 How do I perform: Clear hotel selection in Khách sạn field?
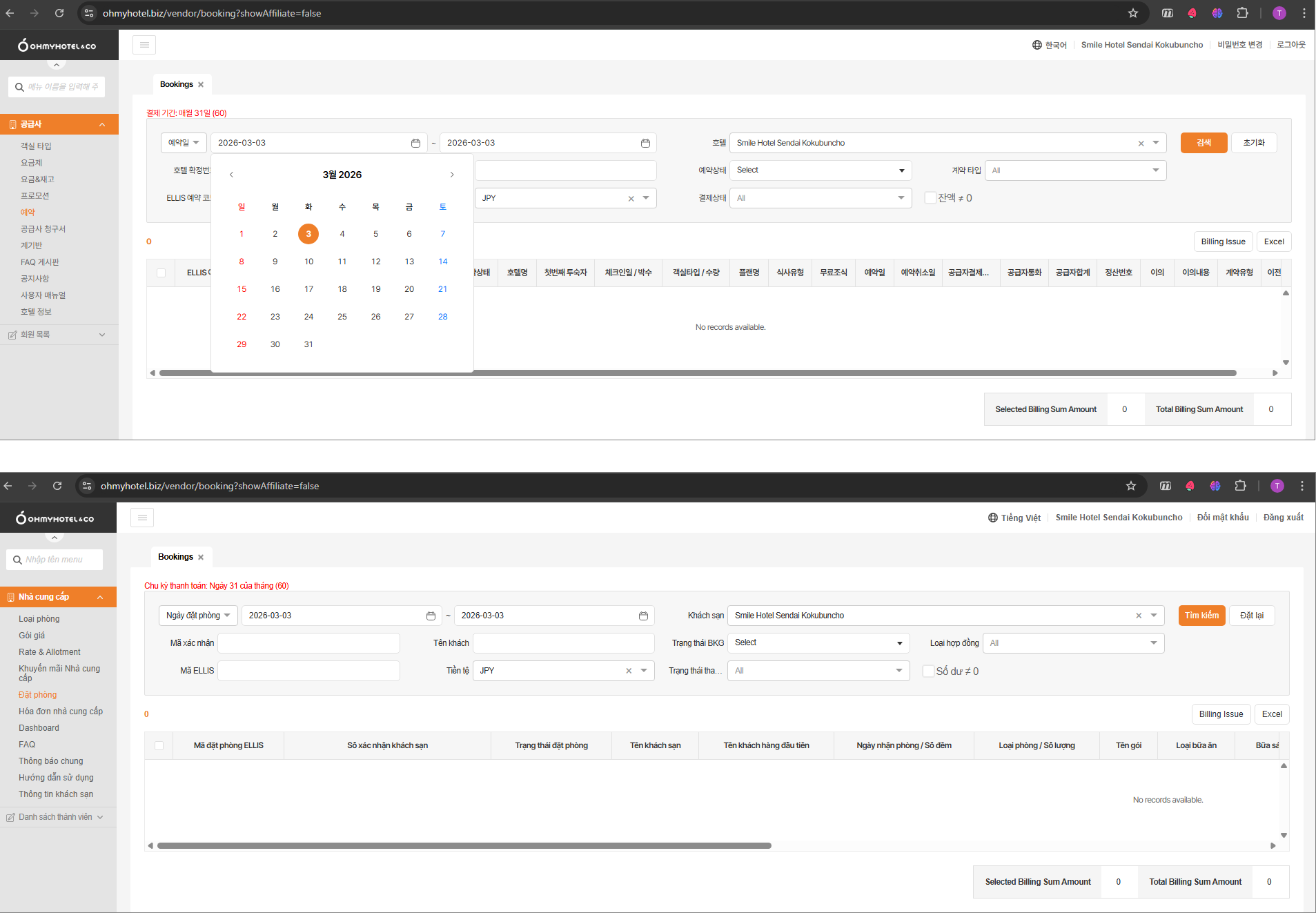(x=1139, y=616)
